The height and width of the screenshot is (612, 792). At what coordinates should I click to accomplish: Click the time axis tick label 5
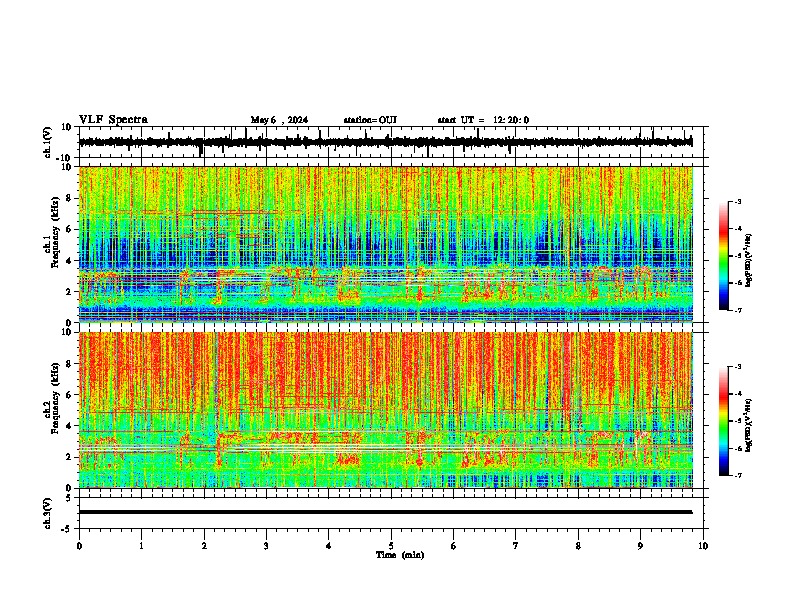coord(391,546)
